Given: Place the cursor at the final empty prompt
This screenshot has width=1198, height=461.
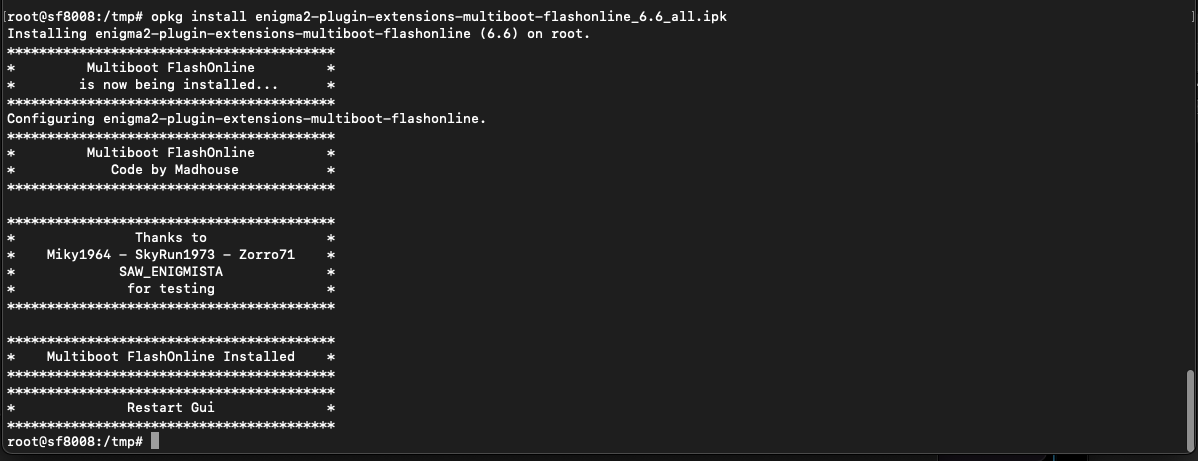Looking at the screenshot, I should point(155,441).
